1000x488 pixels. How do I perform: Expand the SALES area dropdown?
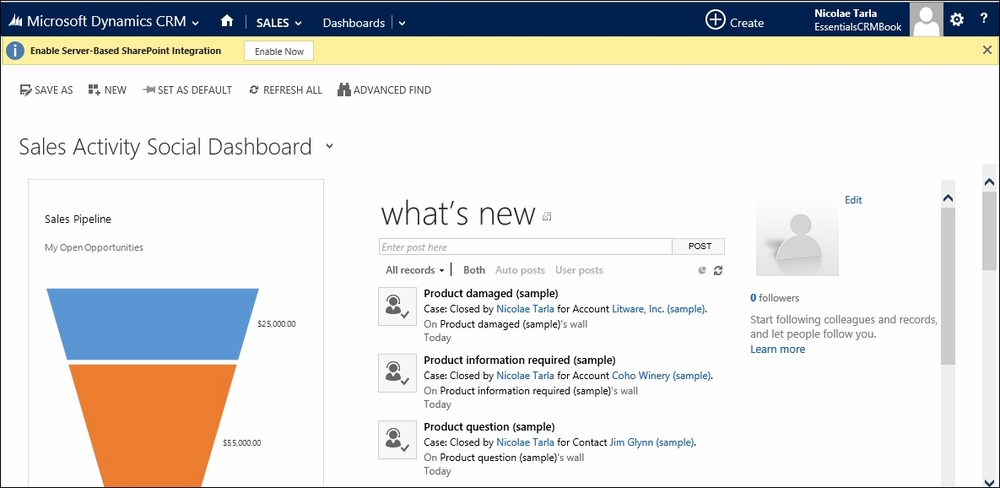click(297, 24)
